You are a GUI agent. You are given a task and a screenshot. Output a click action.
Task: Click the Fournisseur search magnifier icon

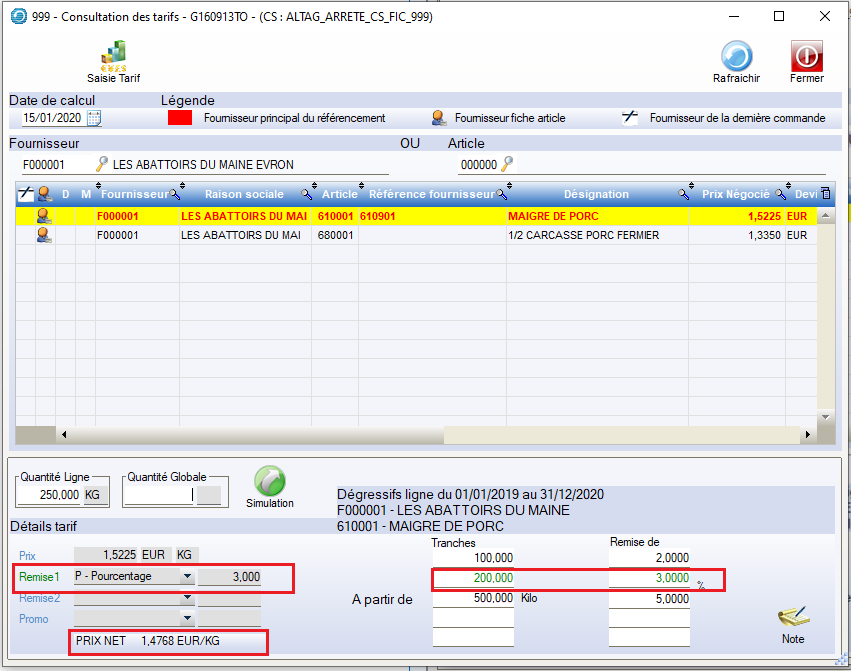pos(101,164)
